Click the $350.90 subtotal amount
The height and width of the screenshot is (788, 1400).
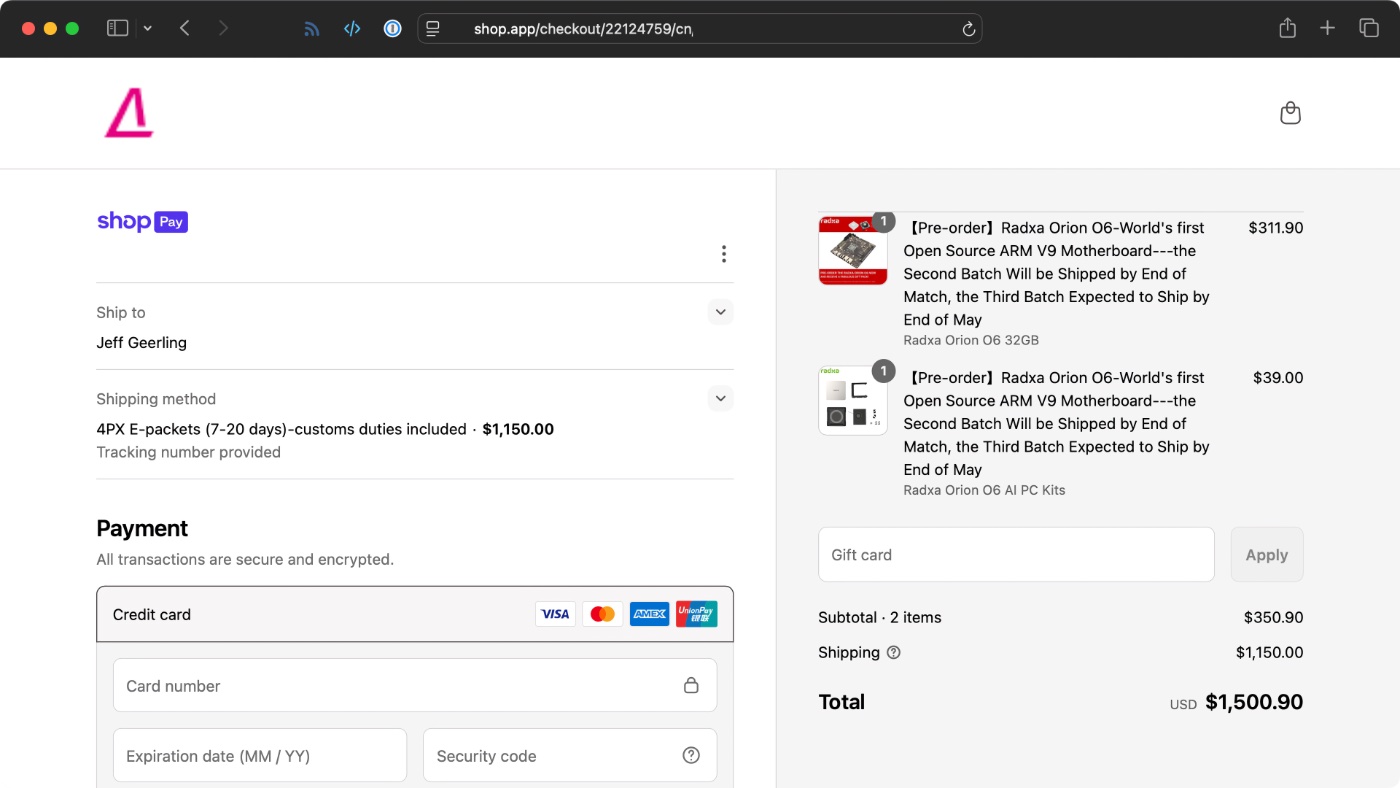pos(1273,617)
